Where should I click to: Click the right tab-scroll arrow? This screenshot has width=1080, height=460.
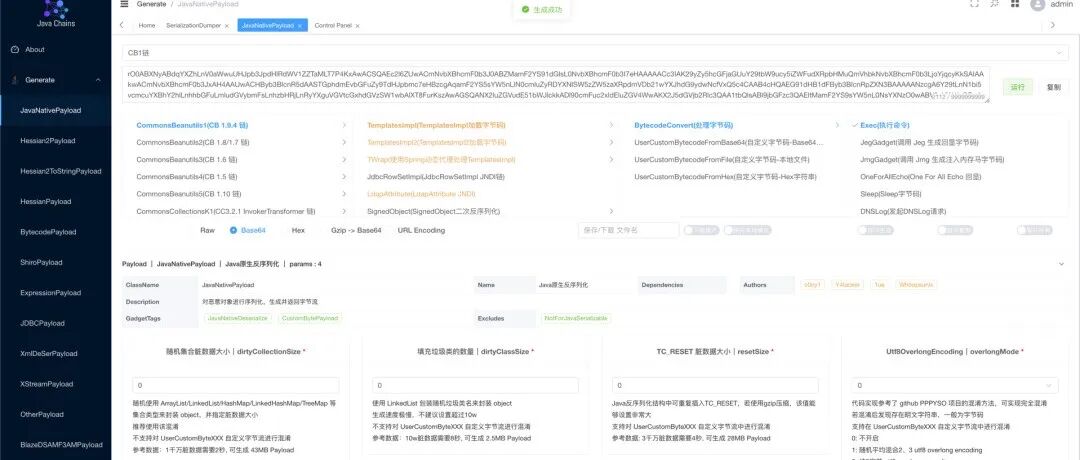pyautogui.click(x=1052, y=25)
